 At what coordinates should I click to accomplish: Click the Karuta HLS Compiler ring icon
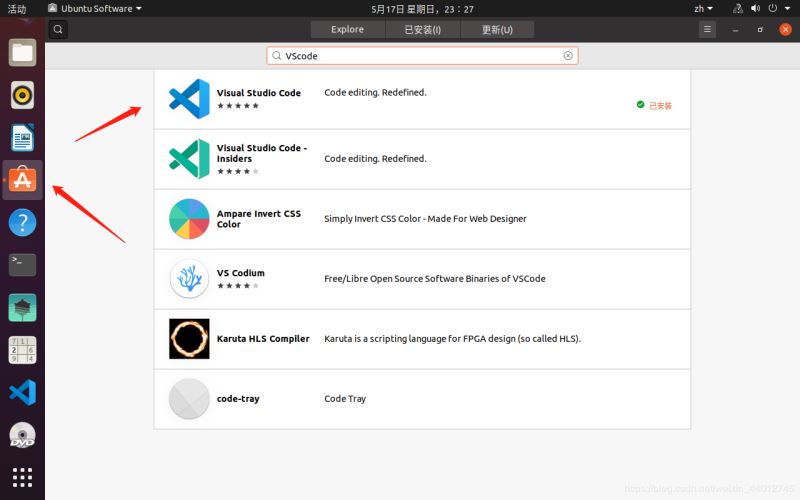point(189,339)
